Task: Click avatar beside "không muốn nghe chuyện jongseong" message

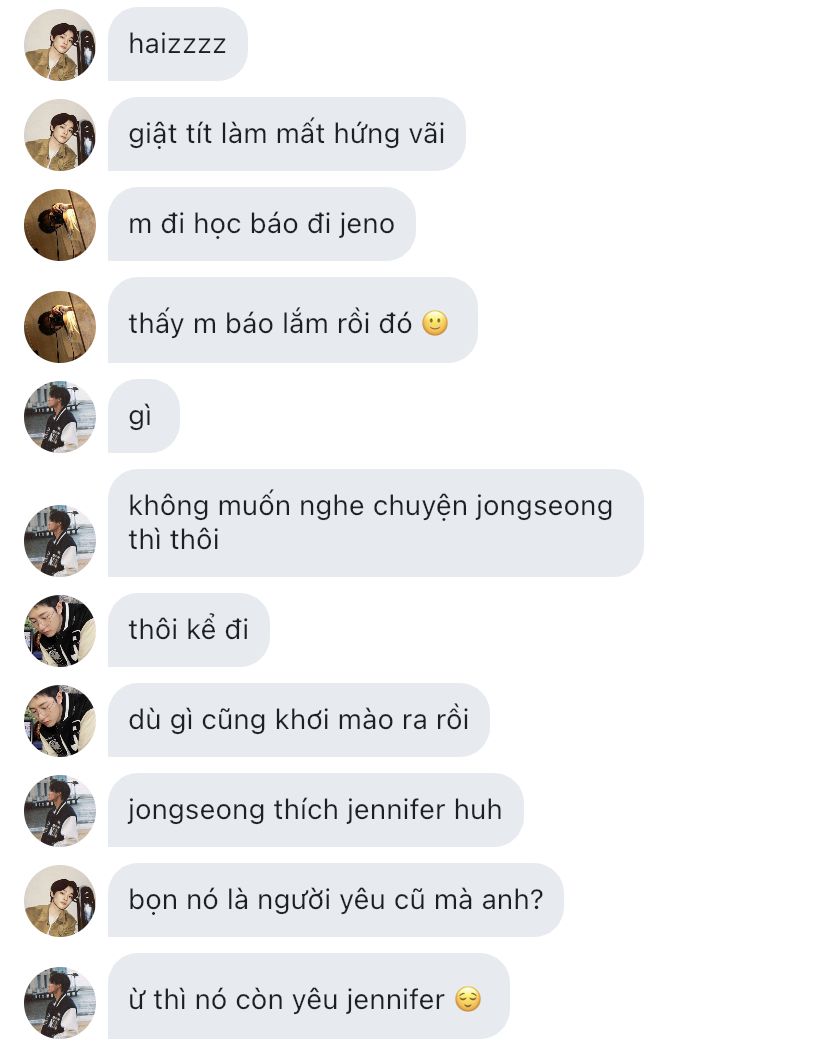Action: (60, 541)
